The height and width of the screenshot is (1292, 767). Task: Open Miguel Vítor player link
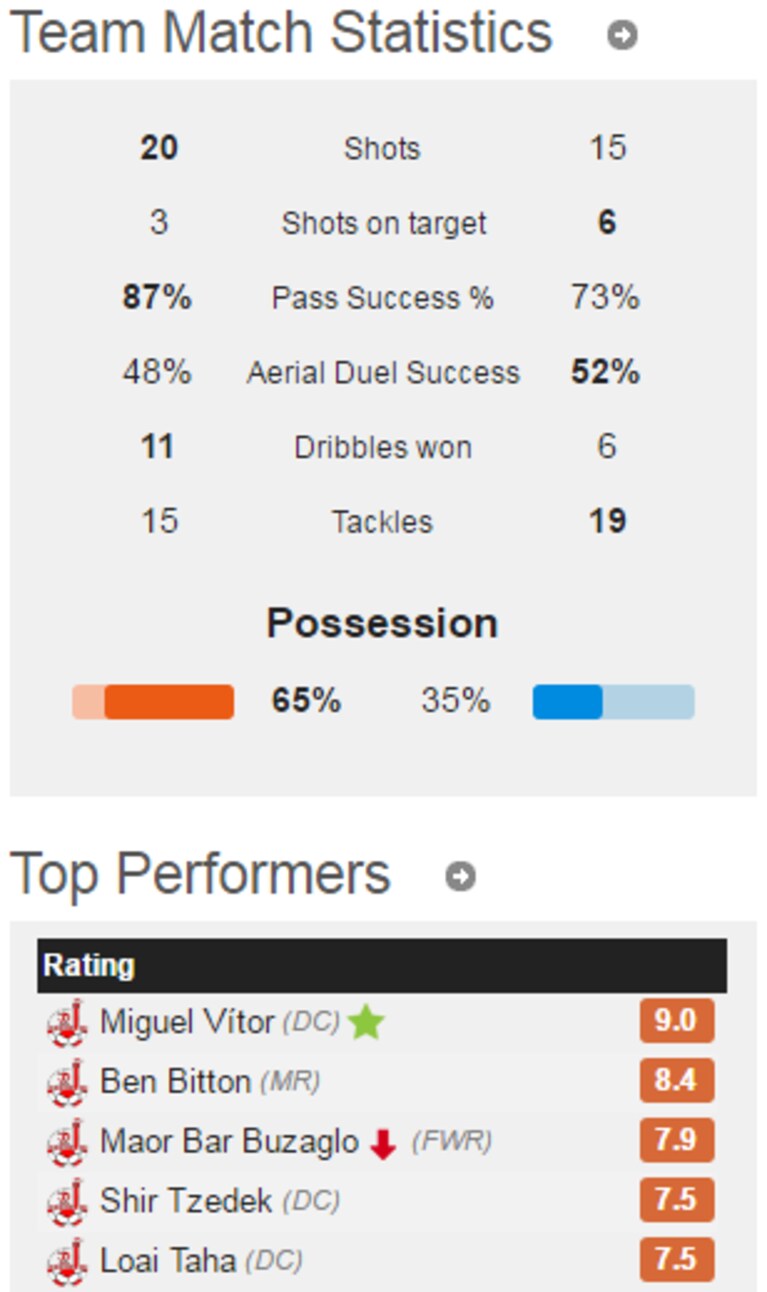click(x=187, y=1022)
